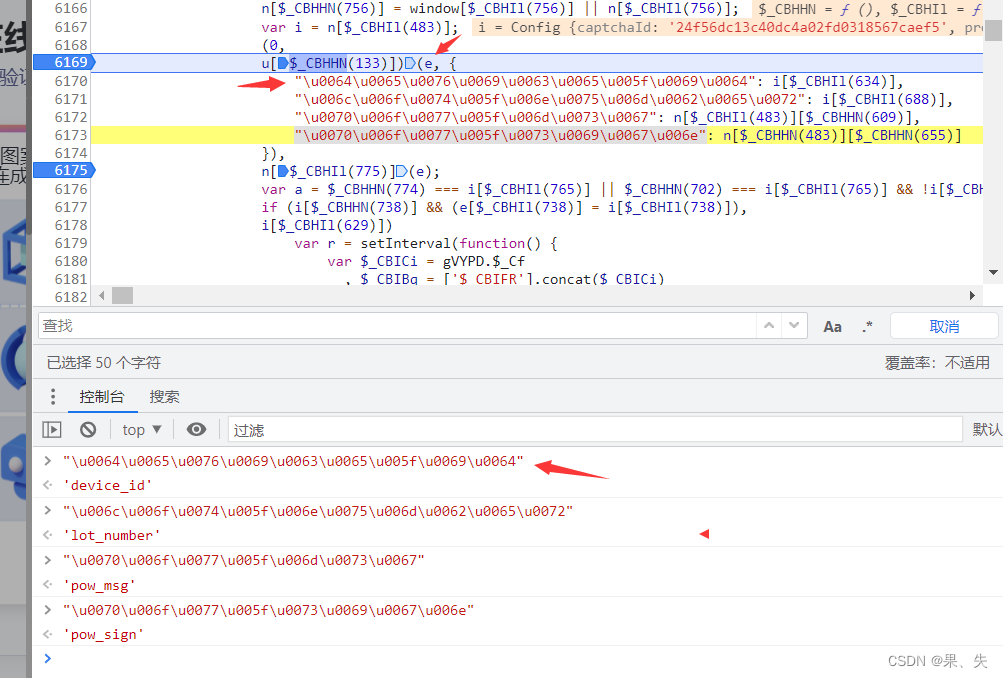Viewport: 1003px width, 678px height.
Task: Click setInterval on line 6179
Action: click(407, 243)
